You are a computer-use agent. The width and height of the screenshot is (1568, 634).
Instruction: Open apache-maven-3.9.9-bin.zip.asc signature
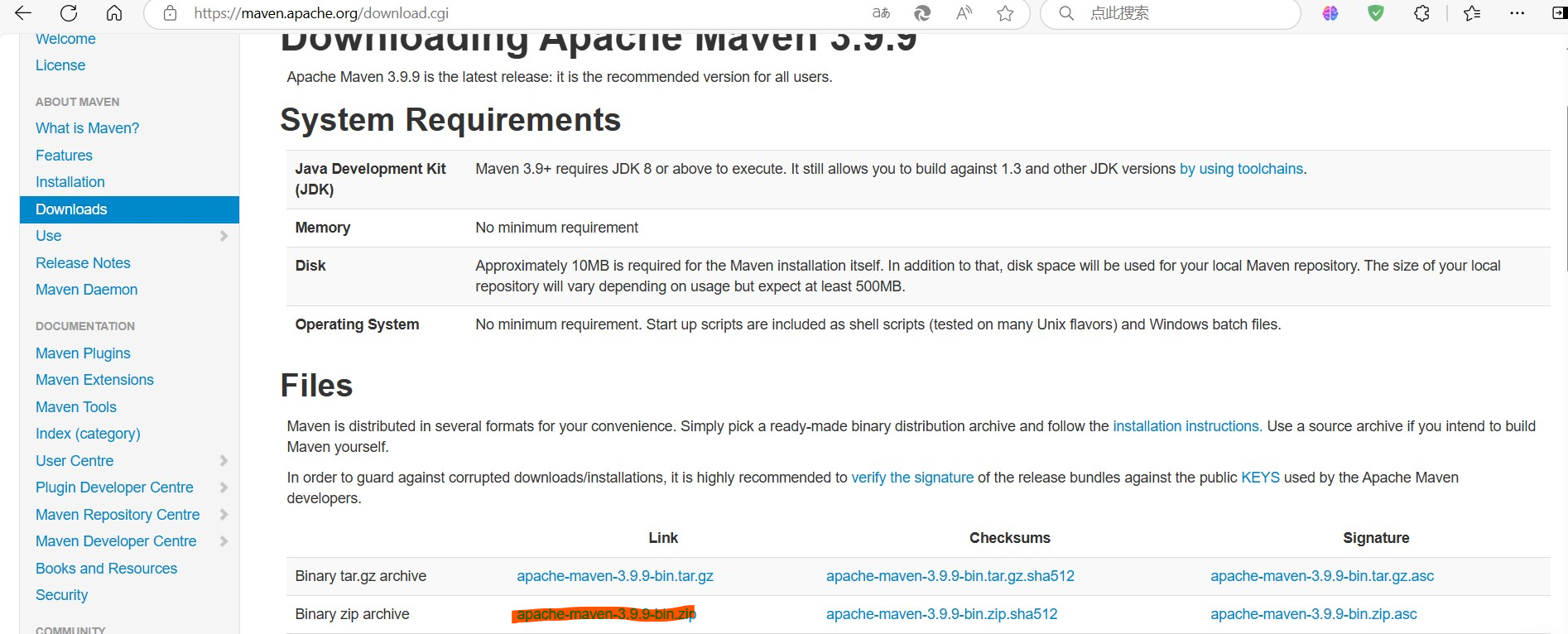(1314, 614)
